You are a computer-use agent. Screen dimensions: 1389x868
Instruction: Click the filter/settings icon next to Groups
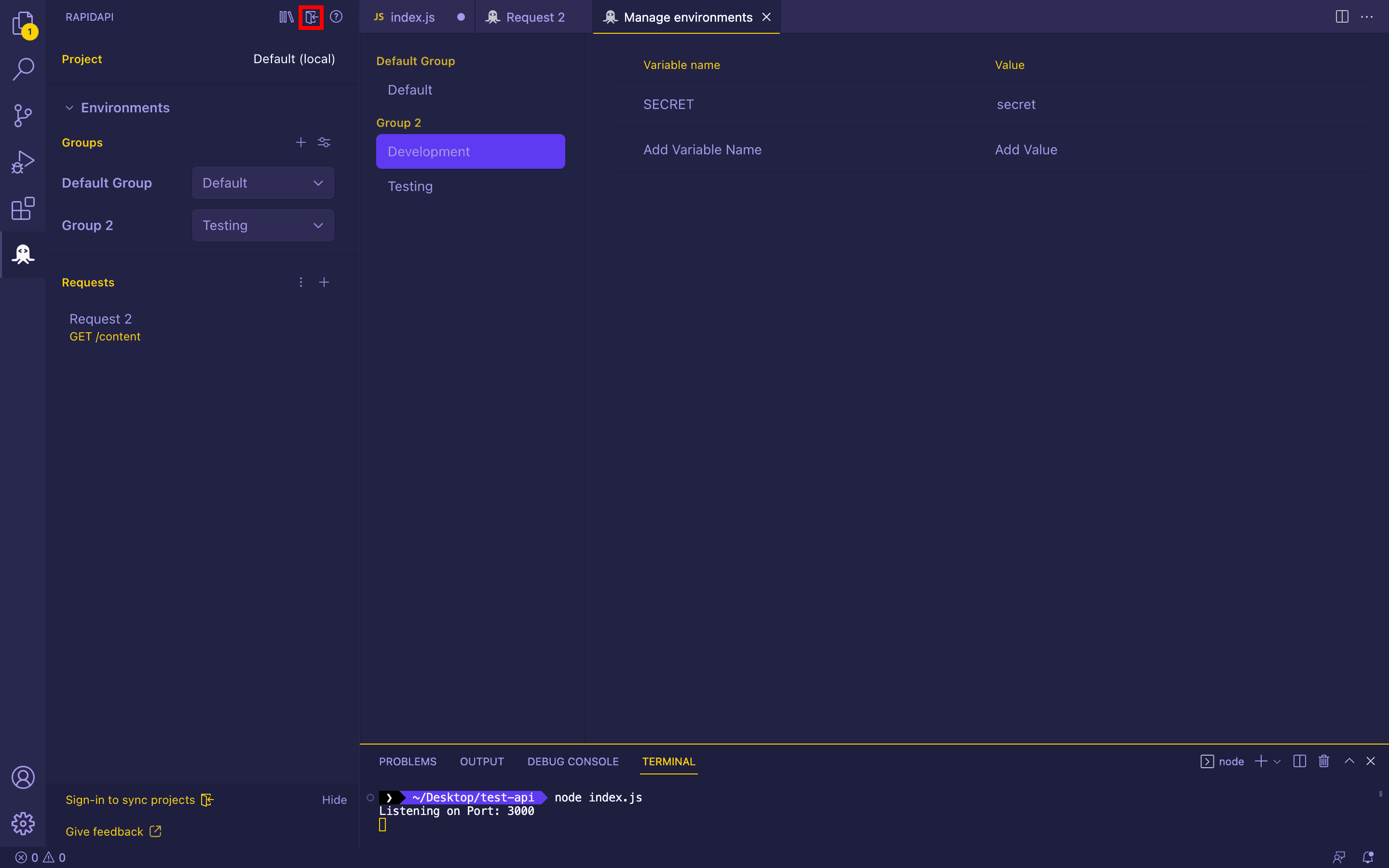(x=324, y=142)
